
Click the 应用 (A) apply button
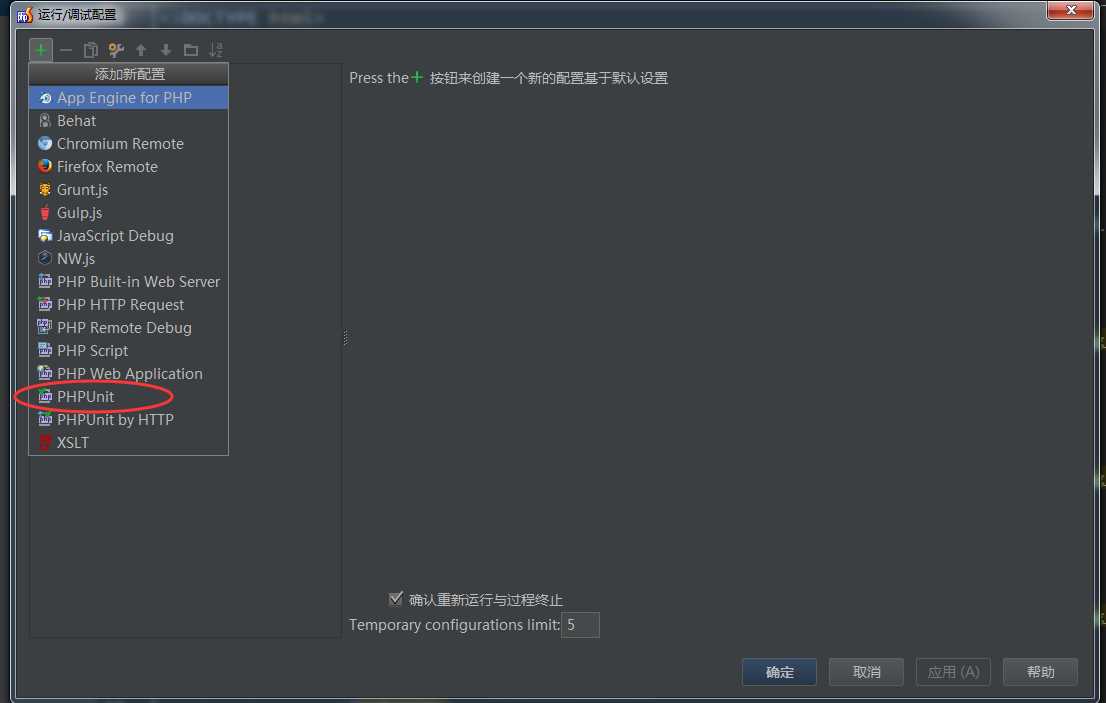(x=953, y=672)
